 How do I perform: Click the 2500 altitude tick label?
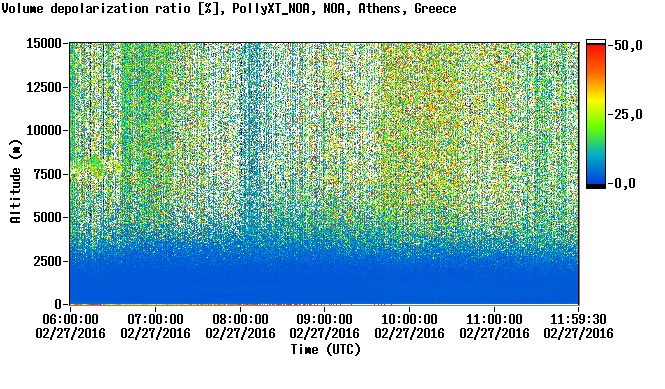[x=48, y=261]
